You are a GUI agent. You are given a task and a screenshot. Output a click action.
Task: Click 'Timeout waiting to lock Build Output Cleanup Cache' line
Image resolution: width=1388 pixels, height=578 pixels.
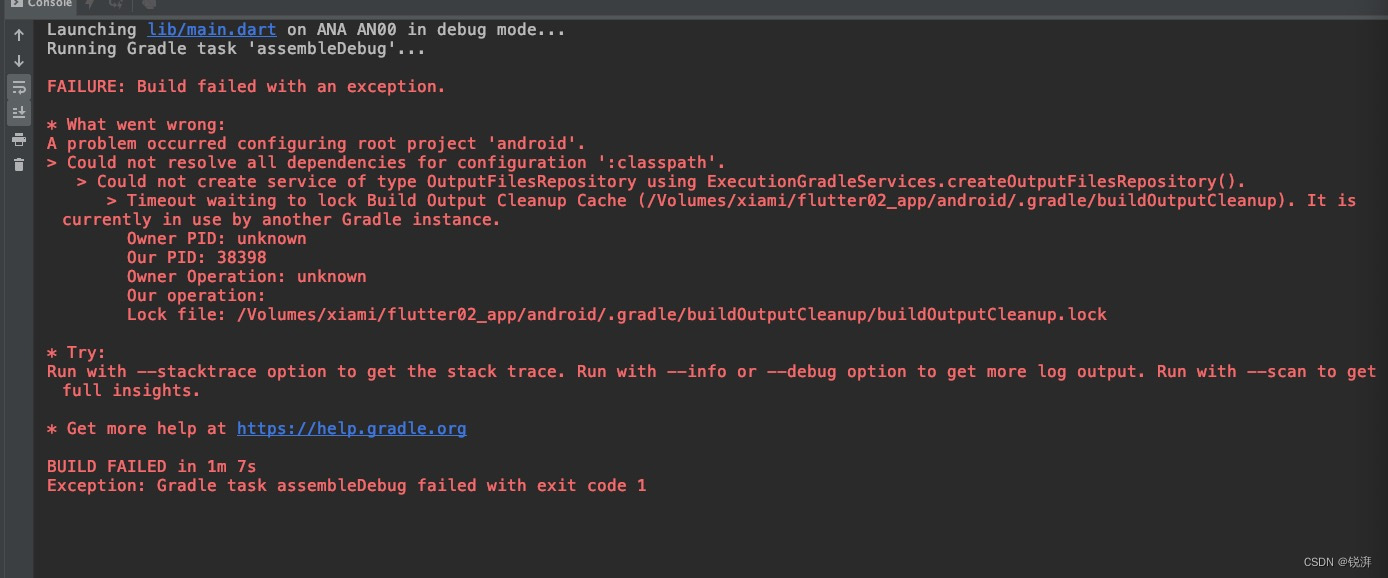click(731, 201)
